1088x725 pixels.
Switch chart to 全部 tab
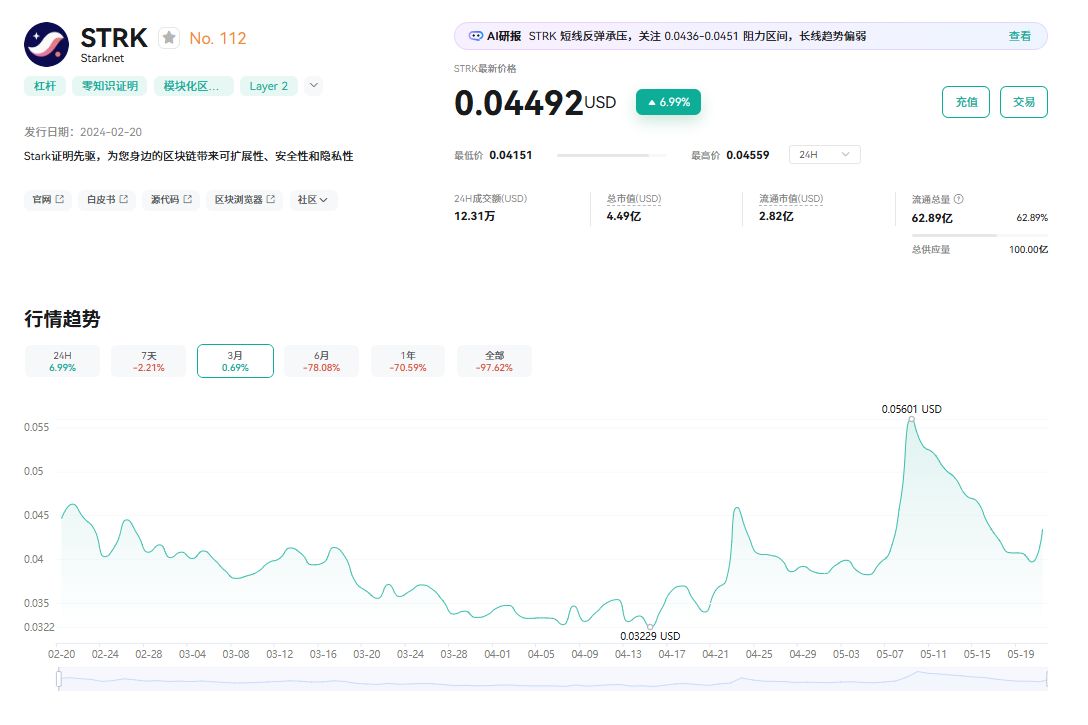pos(494,361)
